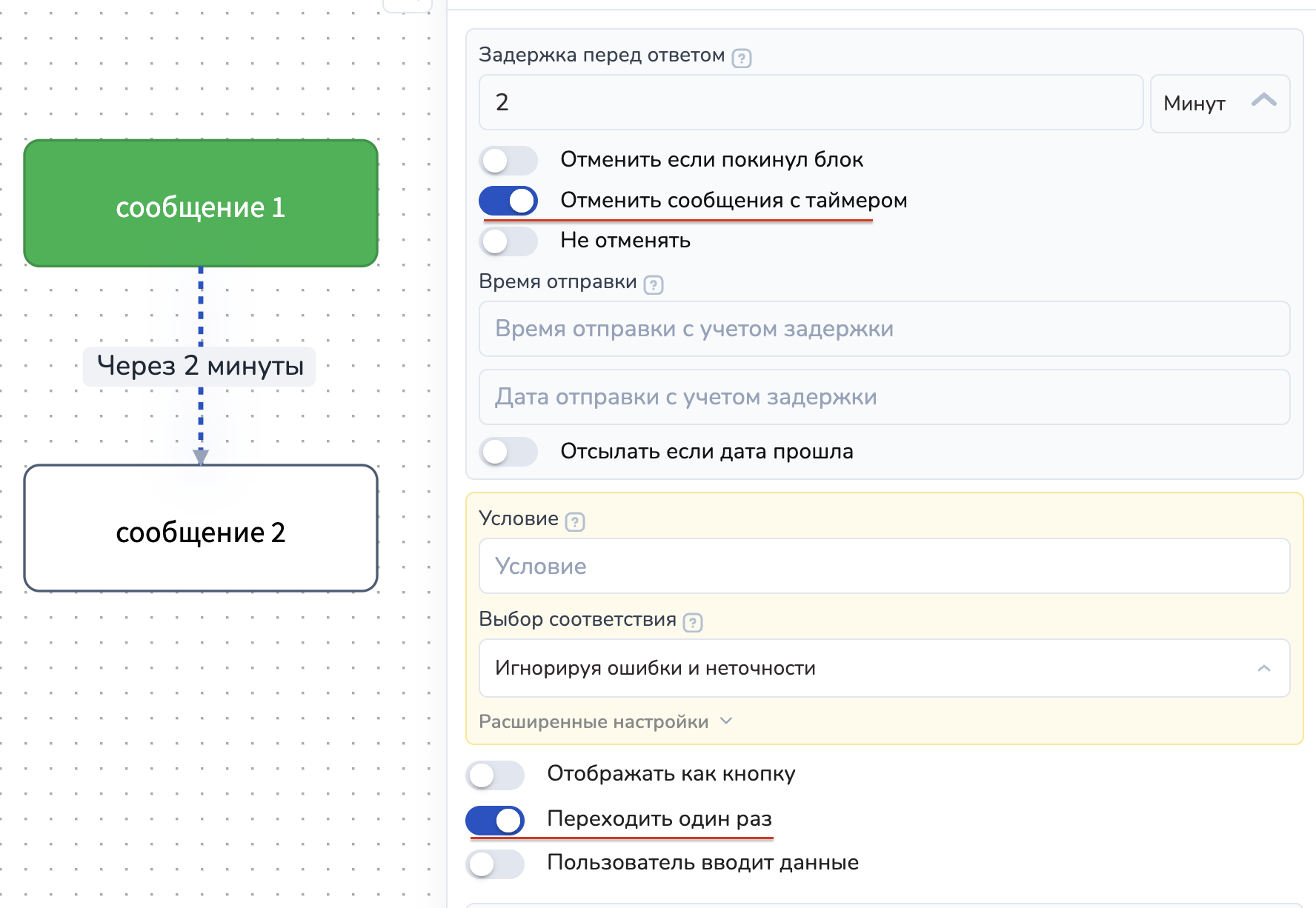Enable Отображать как кнопку toggle
This screenshot has width=1316, height=908.
pyautogui.click(x=495, y=775)
